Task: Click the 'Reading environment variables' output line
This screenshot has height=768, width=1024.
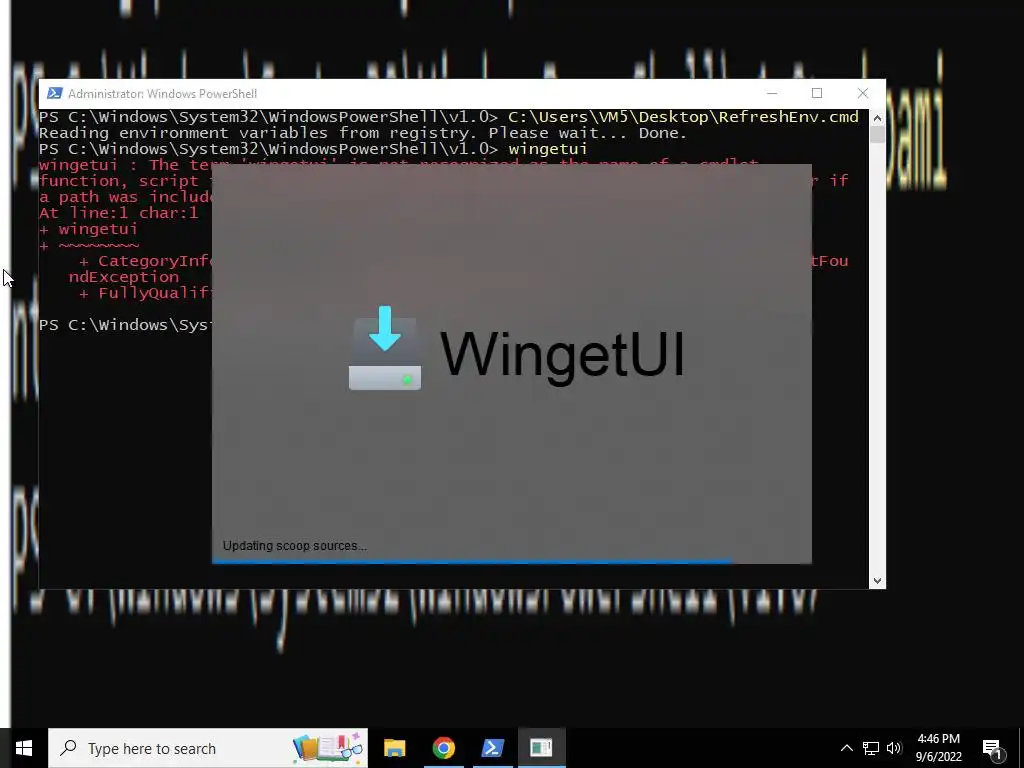Action: pos(363,133)
